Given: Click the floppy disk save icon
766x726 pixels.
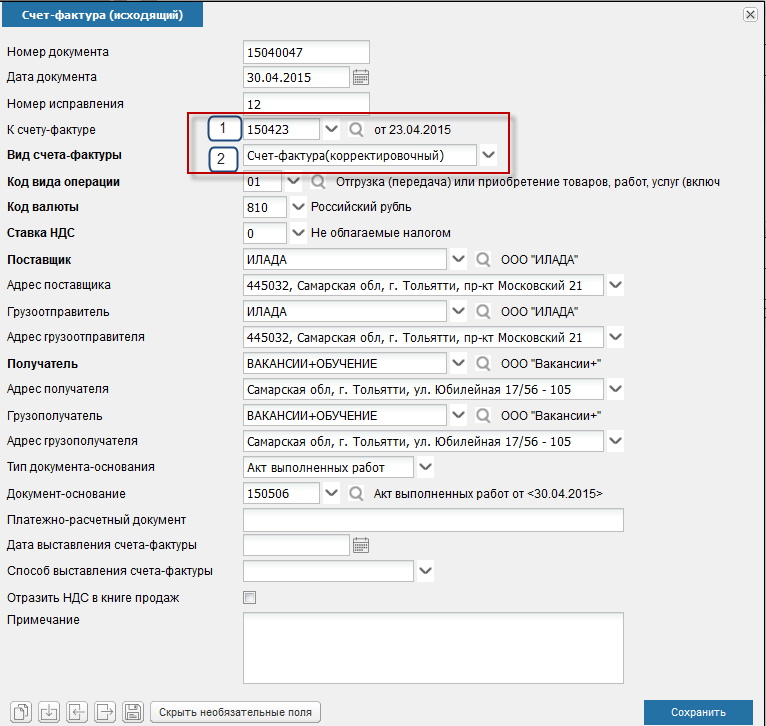Looking at the screenshot, I should (x=133, y=712).
